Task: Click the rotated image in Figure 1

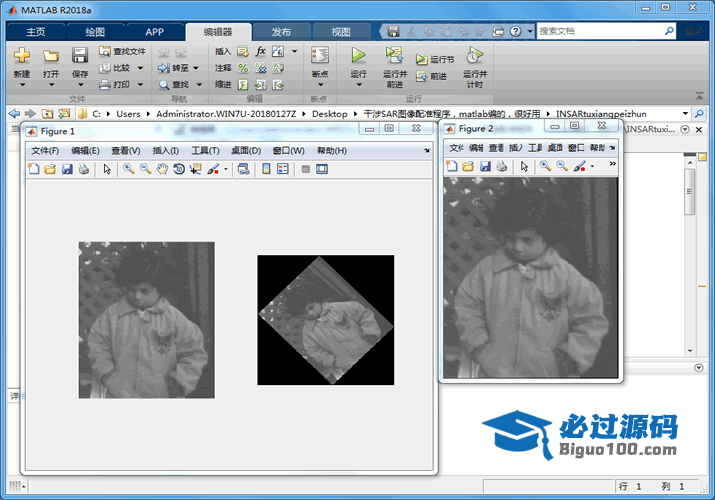Action: [326, 320]
